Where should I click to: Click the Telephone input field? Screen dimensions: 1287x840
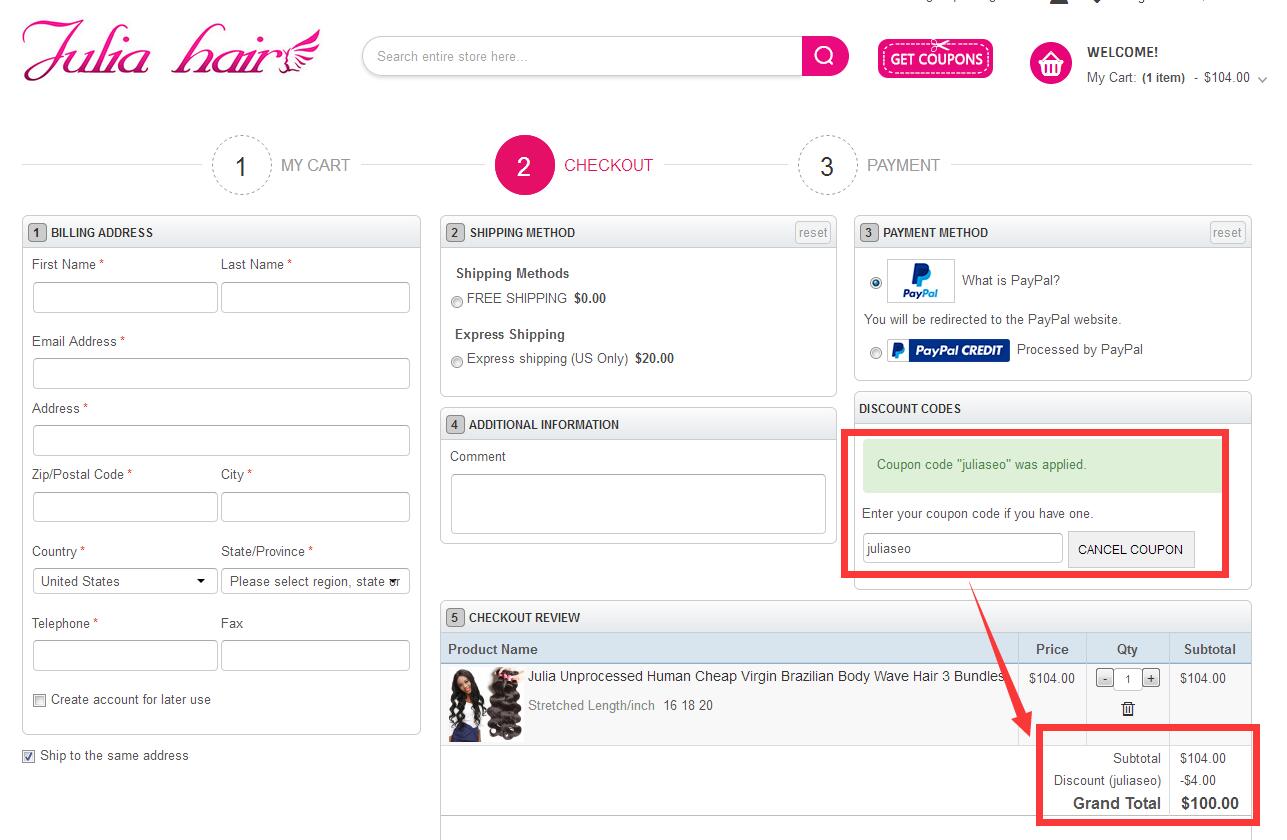click(x=125, y=655)
